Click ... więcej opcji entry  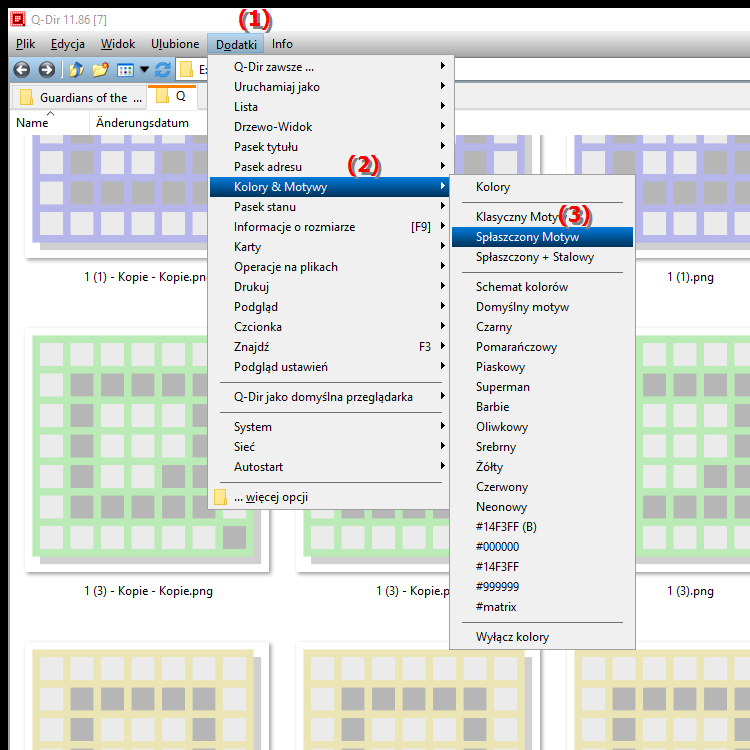point(329,497)
